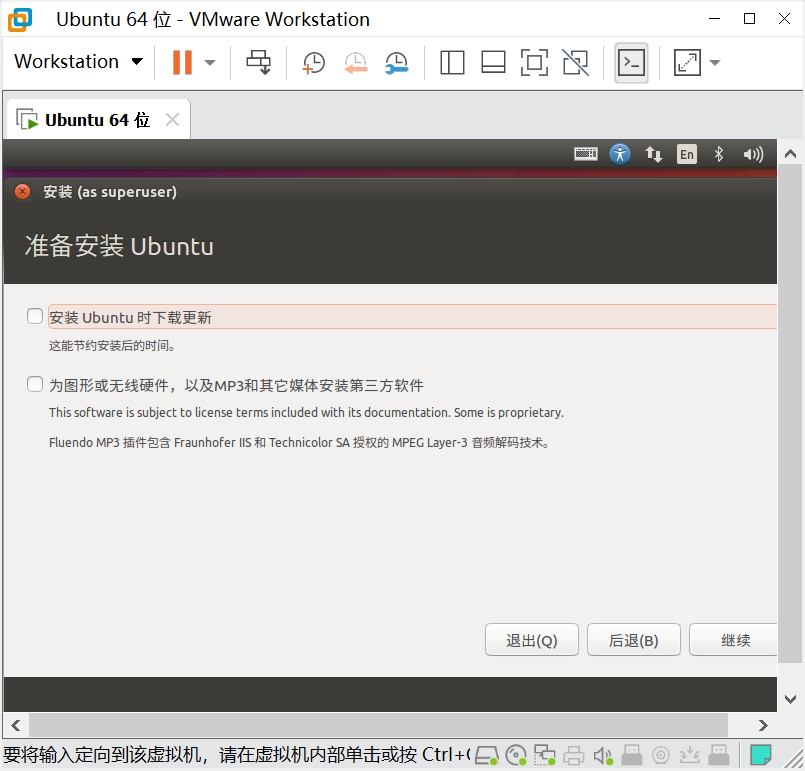The height and width of the screenshot is (771, 805).
Task: Toggle the thumbnail bar view
Action: [x=493, y=63]
